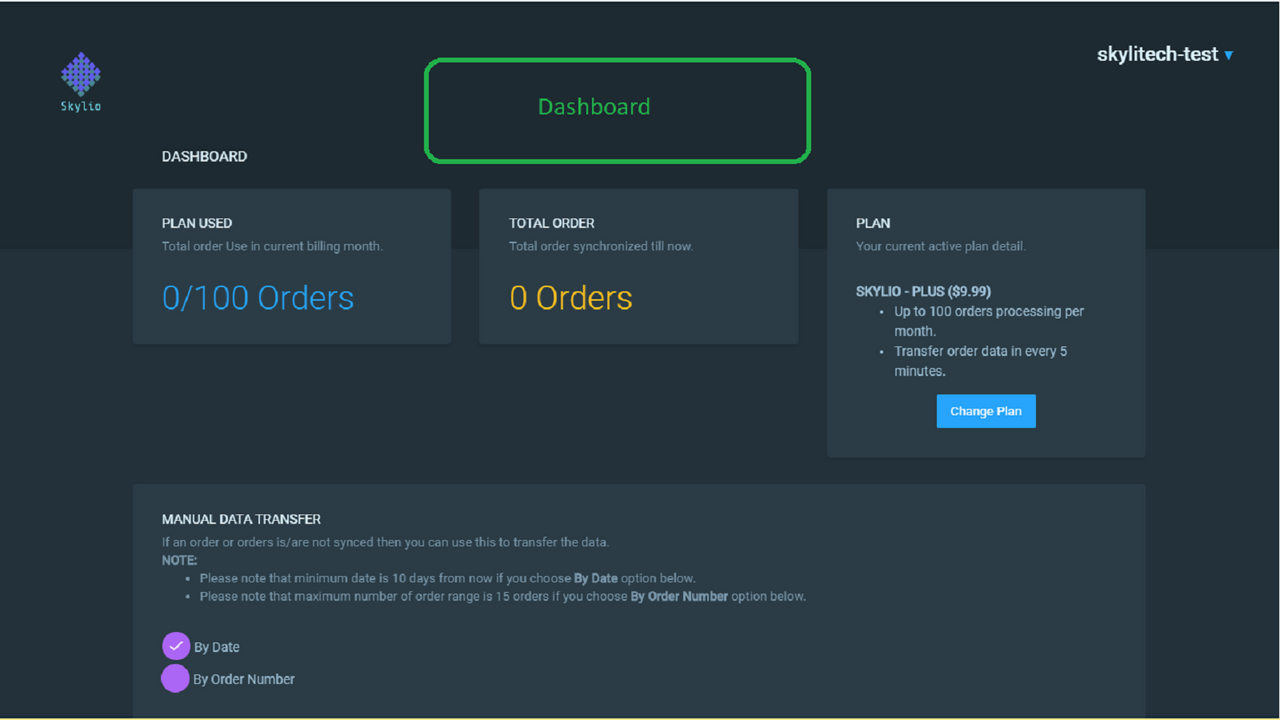Screen dimensions: 1280x720
Task: Open the TOTAL ORDER card
Action: [x=638, y=265]
